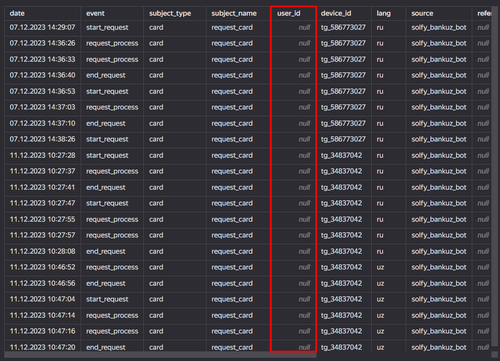Click date cell 11.12.2023 10:47:14
Image resolution: width=500 pixels, height=361 pixels.
coord(42,315)
